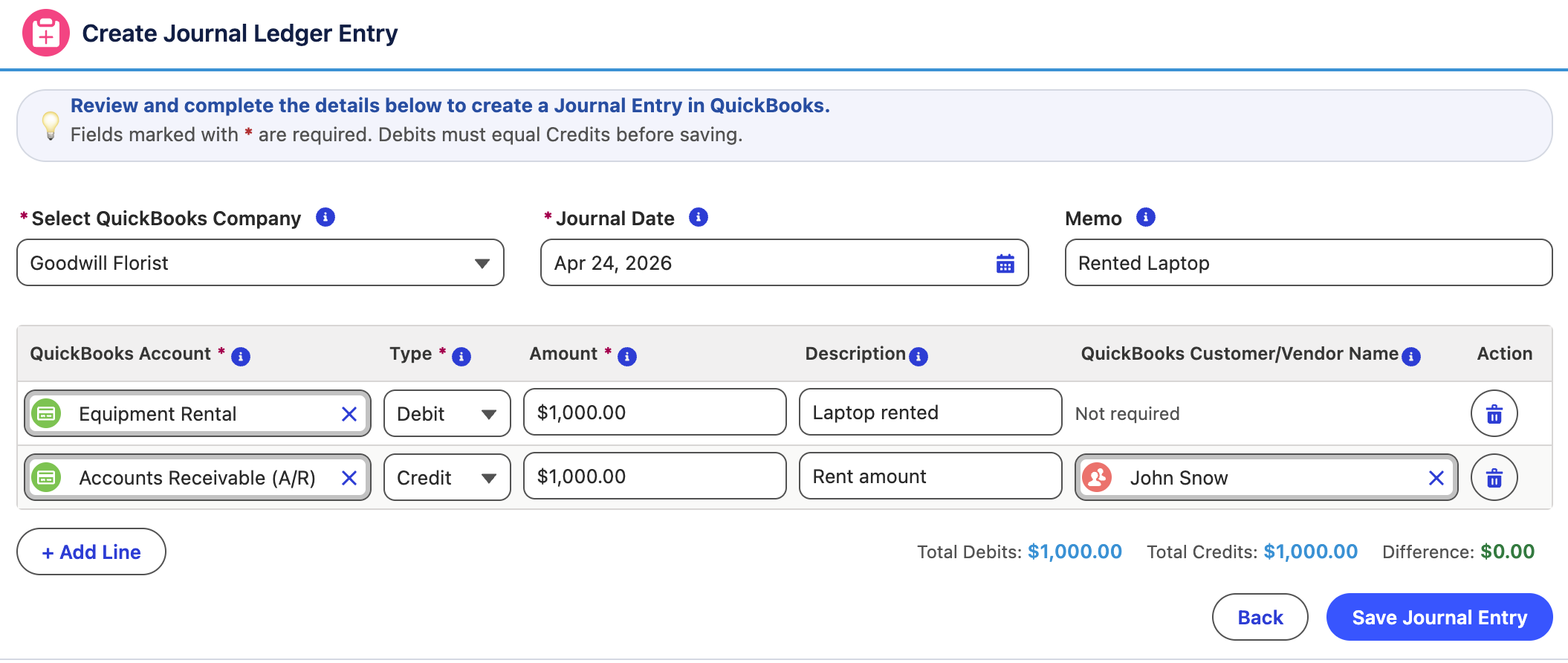Remove John Snow from customer field
Screen dimensions: 1568x663
tap(1436, 478)
